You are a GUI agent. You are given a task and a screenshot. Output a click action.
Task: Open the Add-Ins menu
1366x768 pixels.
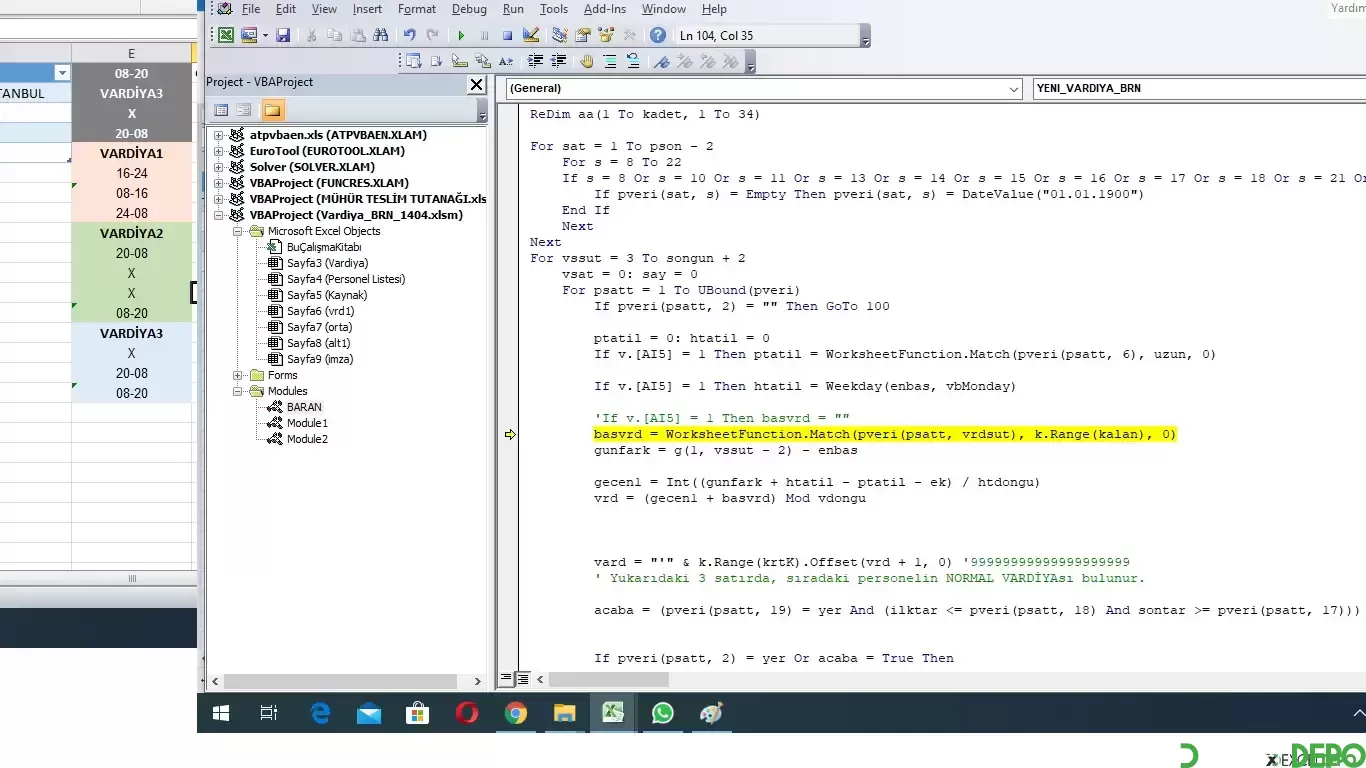(605, 9)
